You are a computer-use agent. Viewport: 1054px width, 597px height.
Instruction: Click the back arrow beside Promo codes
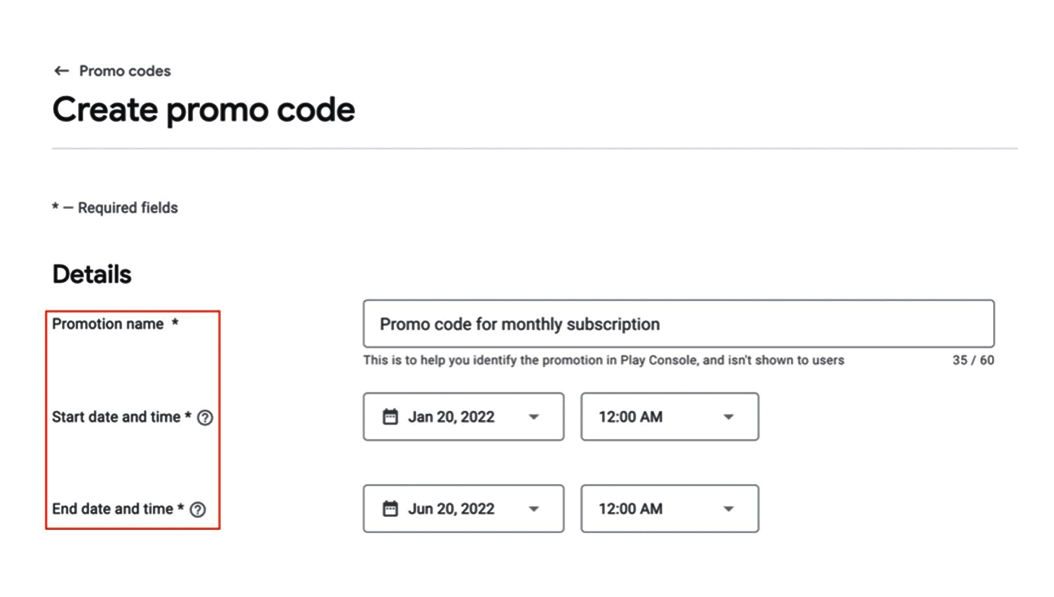[x=61, y=71]
